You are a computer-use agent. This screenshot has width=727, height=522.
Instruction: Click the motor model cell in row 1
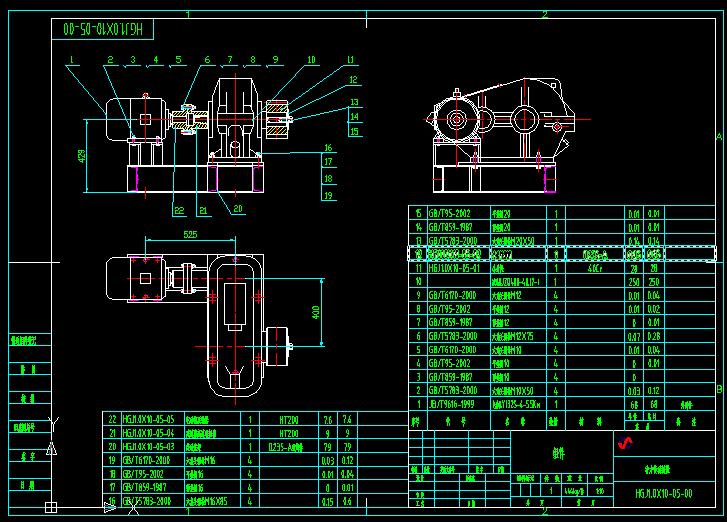click(x=518, y=404)
